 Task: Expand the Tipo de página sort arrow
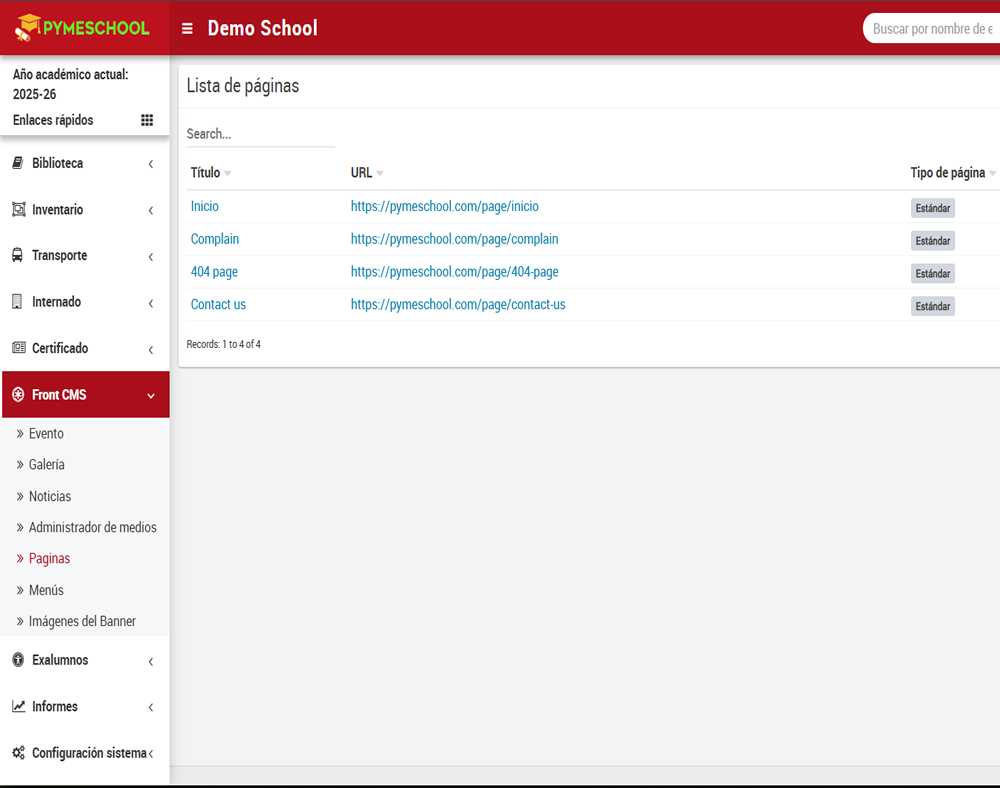[993, 173]
